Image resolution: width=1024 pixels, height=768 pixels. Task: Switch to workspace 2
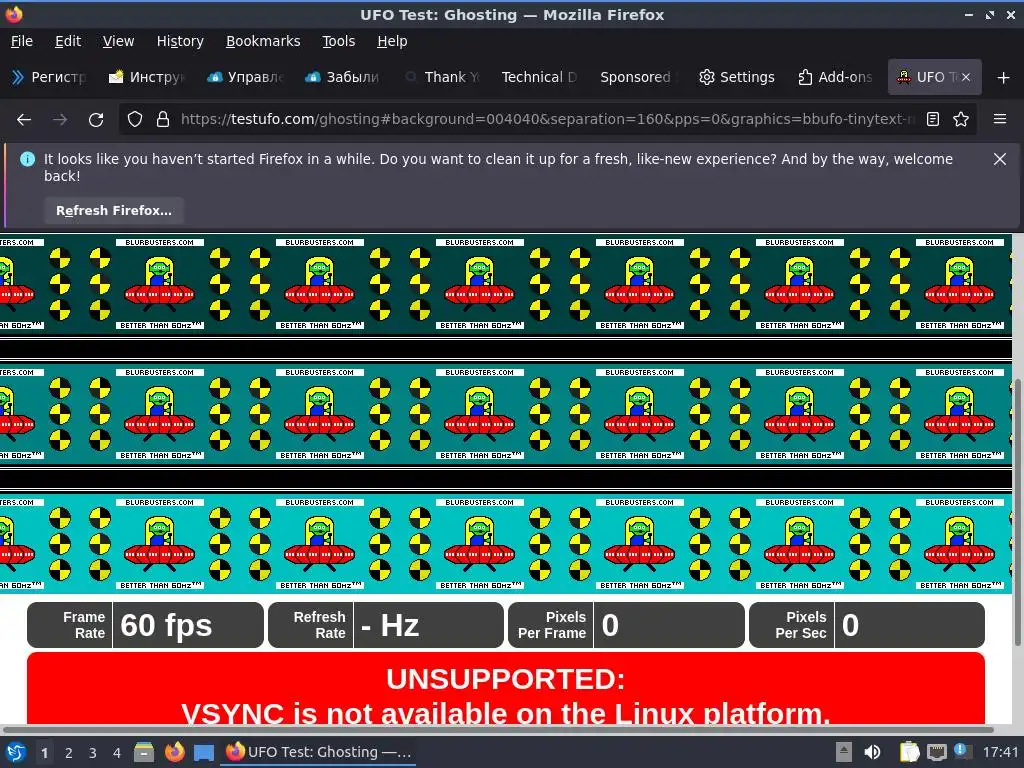point(69,753)
